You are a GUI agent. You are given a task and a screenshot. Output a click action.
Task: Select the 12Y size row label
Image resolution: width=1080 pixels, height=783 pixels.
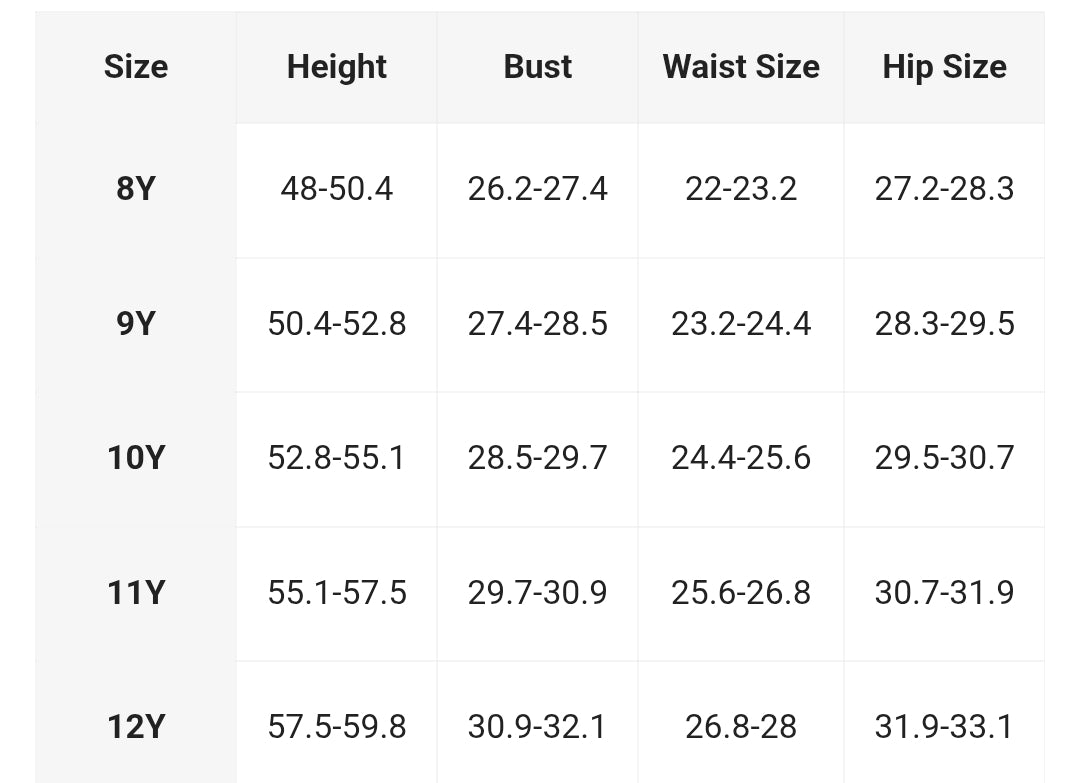point(136,727)
